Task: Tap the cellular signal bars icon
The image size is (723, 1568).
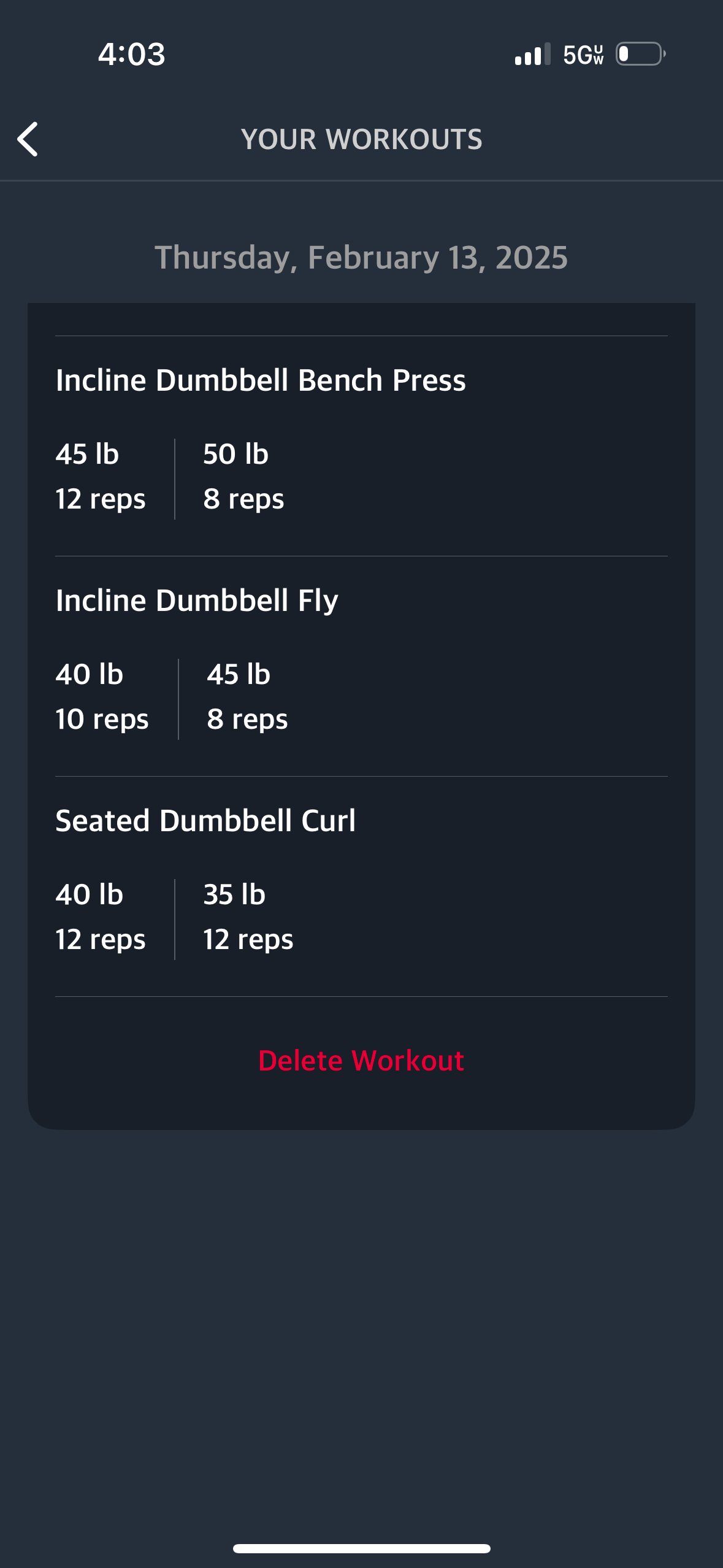Action: [532, 54]
